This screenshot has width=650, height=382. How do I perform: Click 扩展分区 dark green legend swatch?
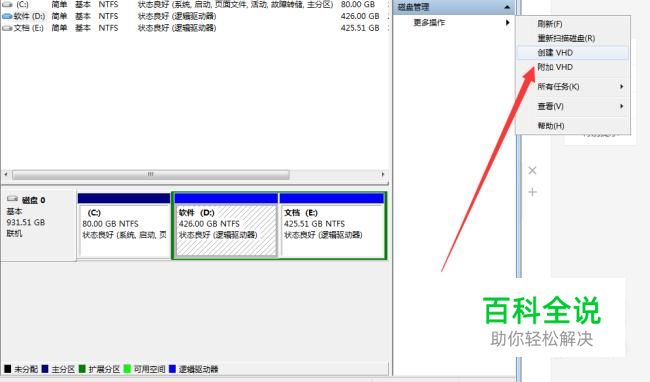(82, 369)
